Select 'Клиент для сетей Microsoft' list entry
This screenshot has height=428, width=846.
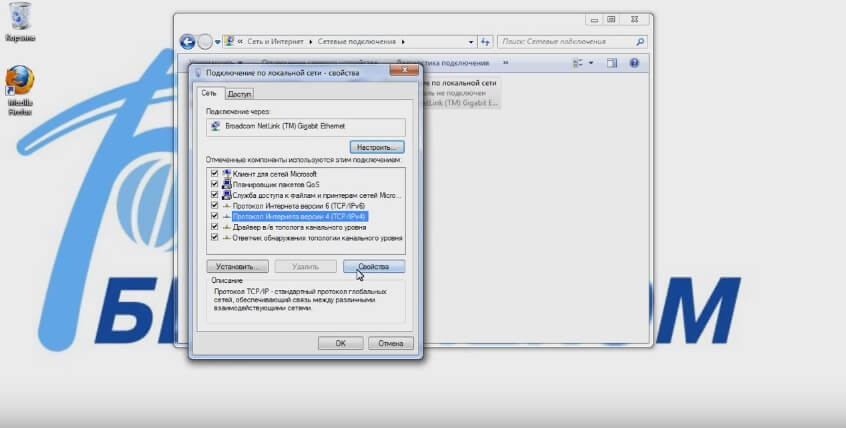pyautogui.click(x=275, y=174)
